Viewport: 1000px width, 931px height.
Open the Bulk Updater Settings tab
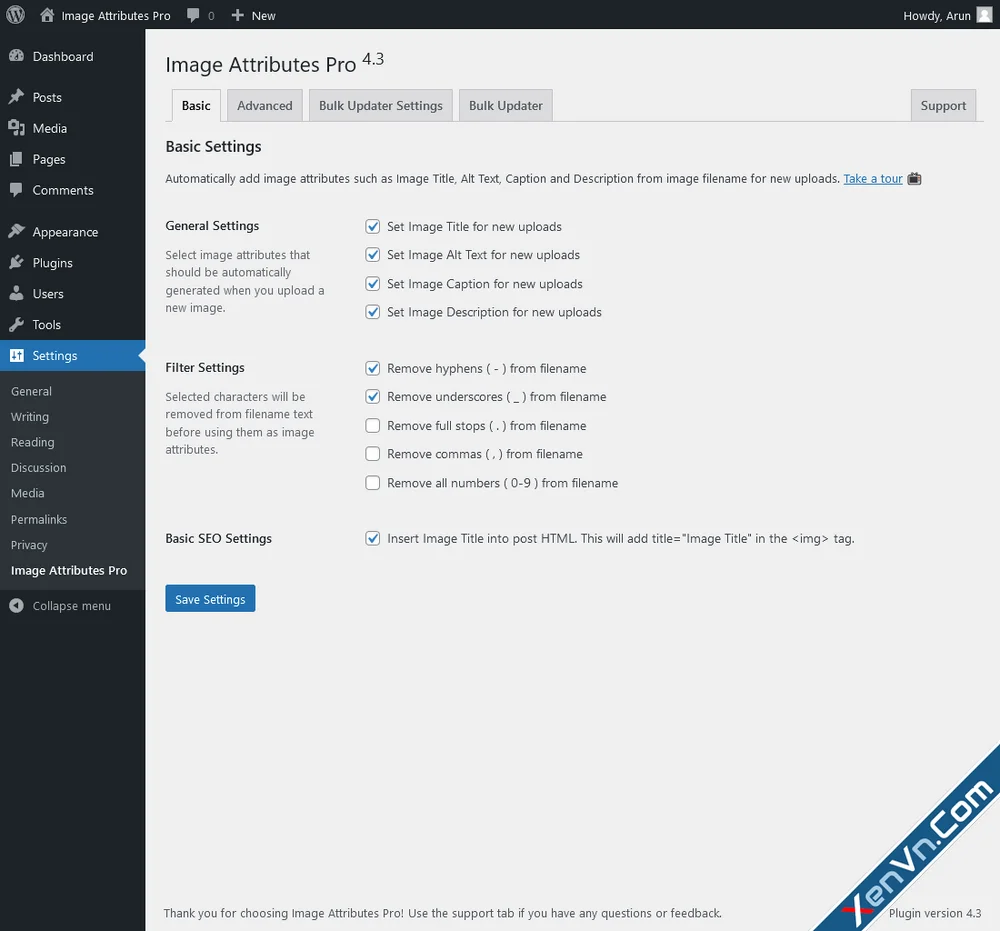[381, 105]
